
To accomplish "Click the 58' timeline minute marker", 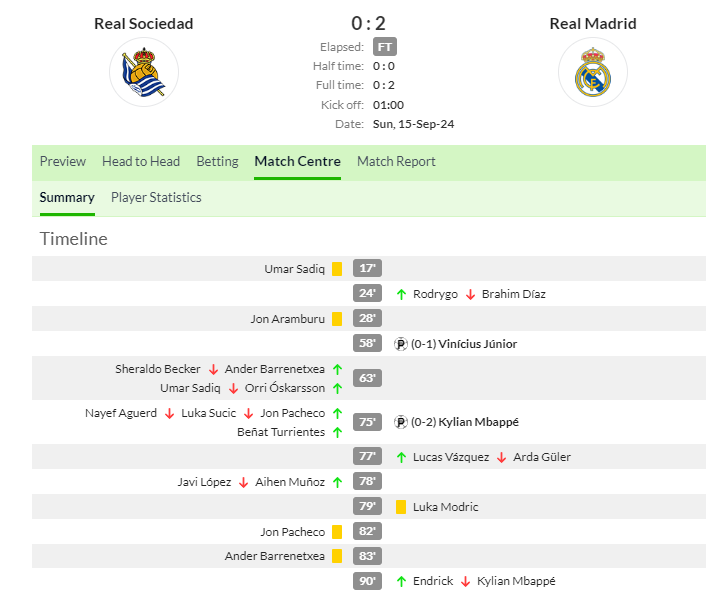I will click(x=368, y=344).
